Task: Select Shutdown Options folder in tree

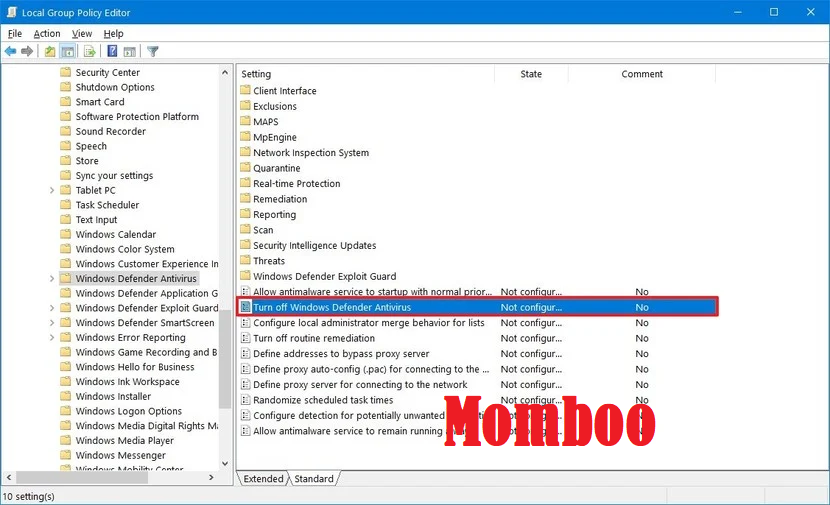Action: (115, 87)
